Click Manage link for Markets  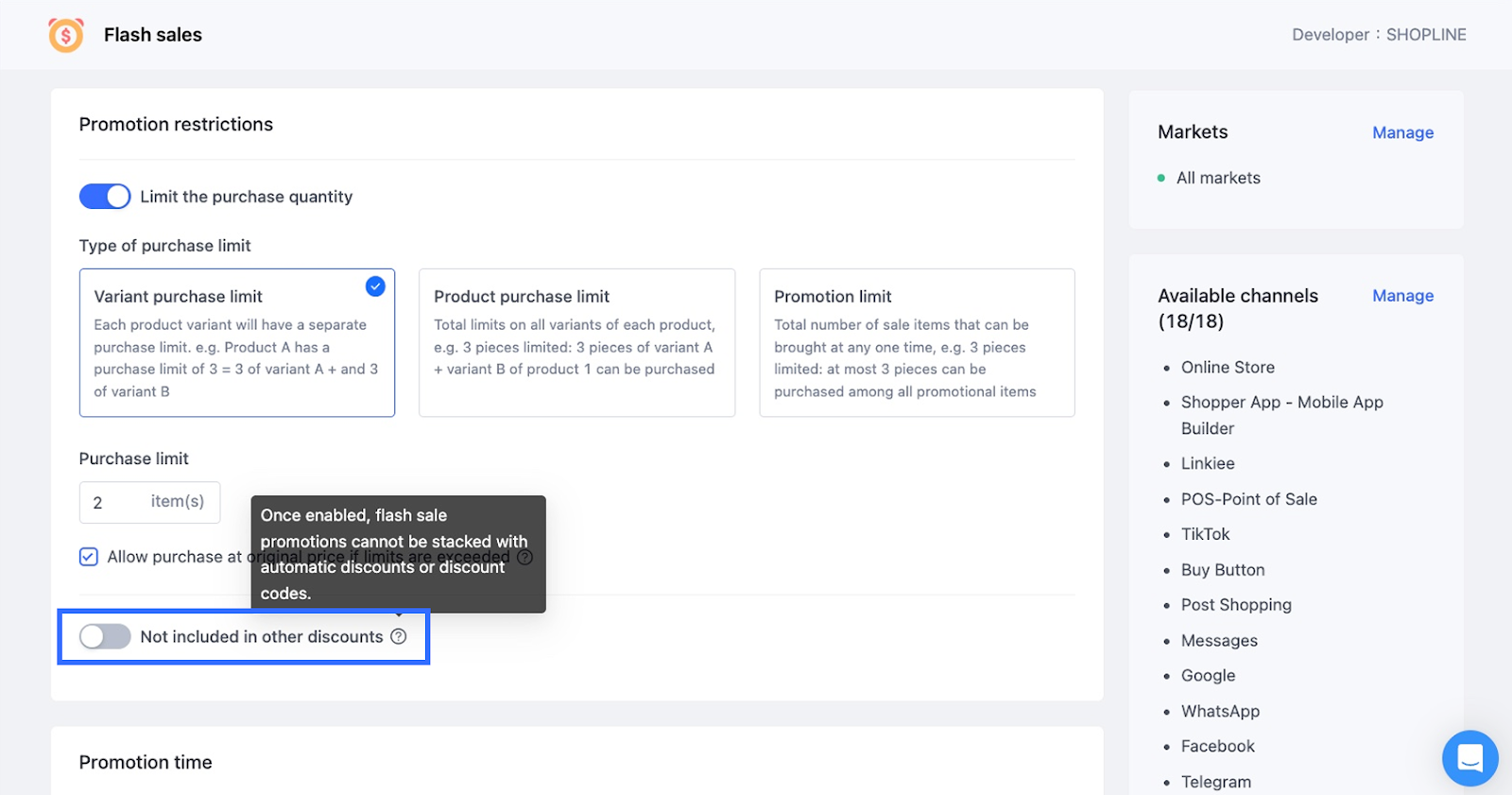(1402, 132)
